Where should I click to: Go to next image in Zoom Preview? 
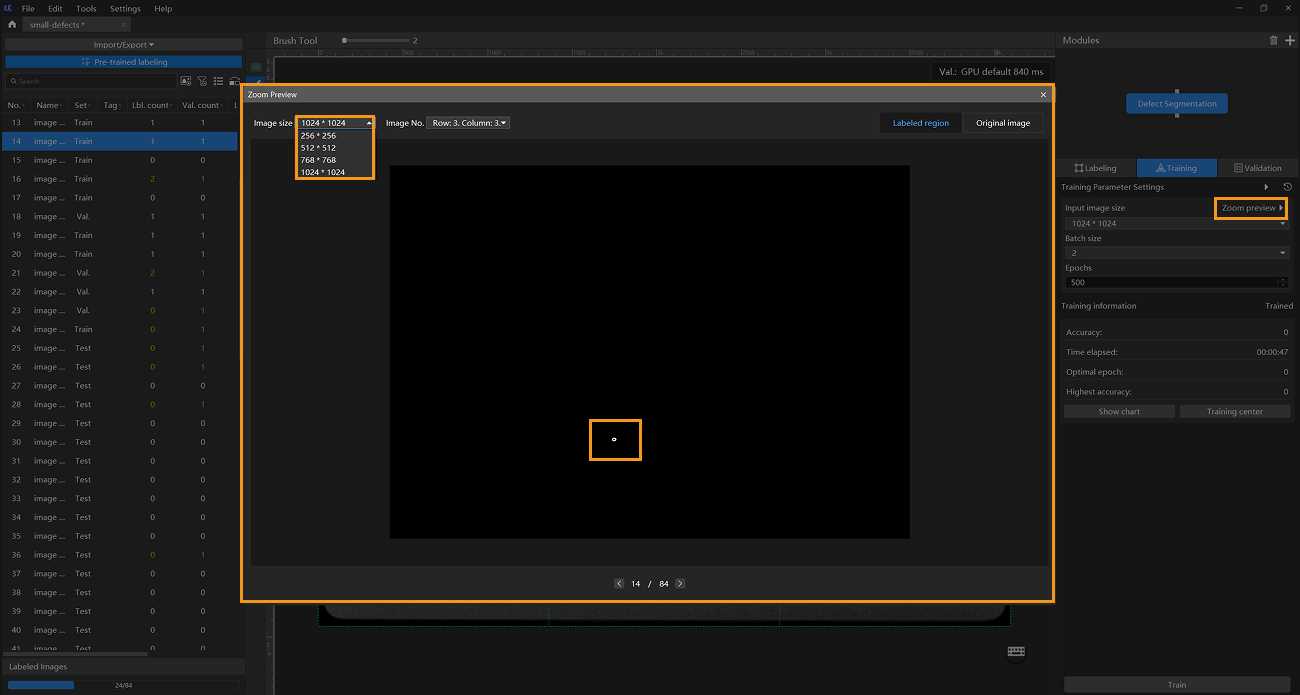pyautogui.click(x=680, y=583)
